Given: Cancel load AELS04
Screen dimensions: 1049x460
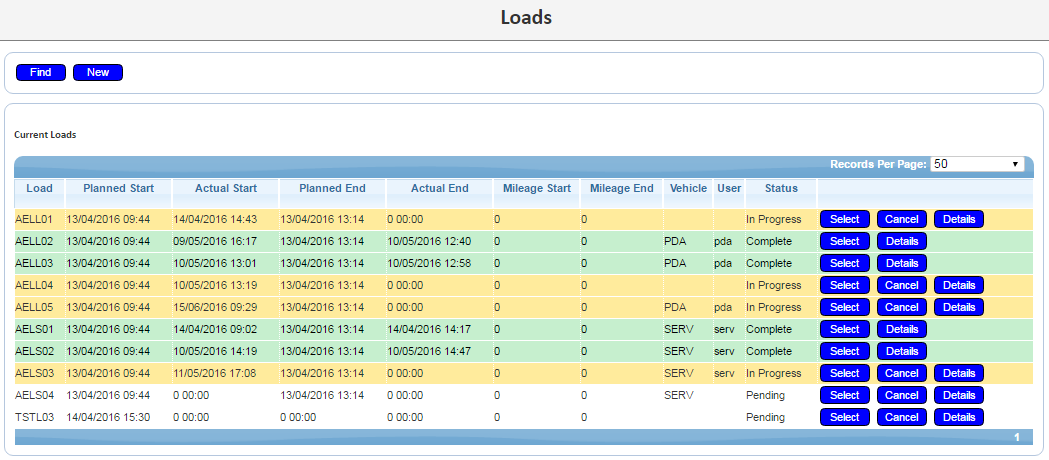Looking at the screenshot, I should pos(902,395).
